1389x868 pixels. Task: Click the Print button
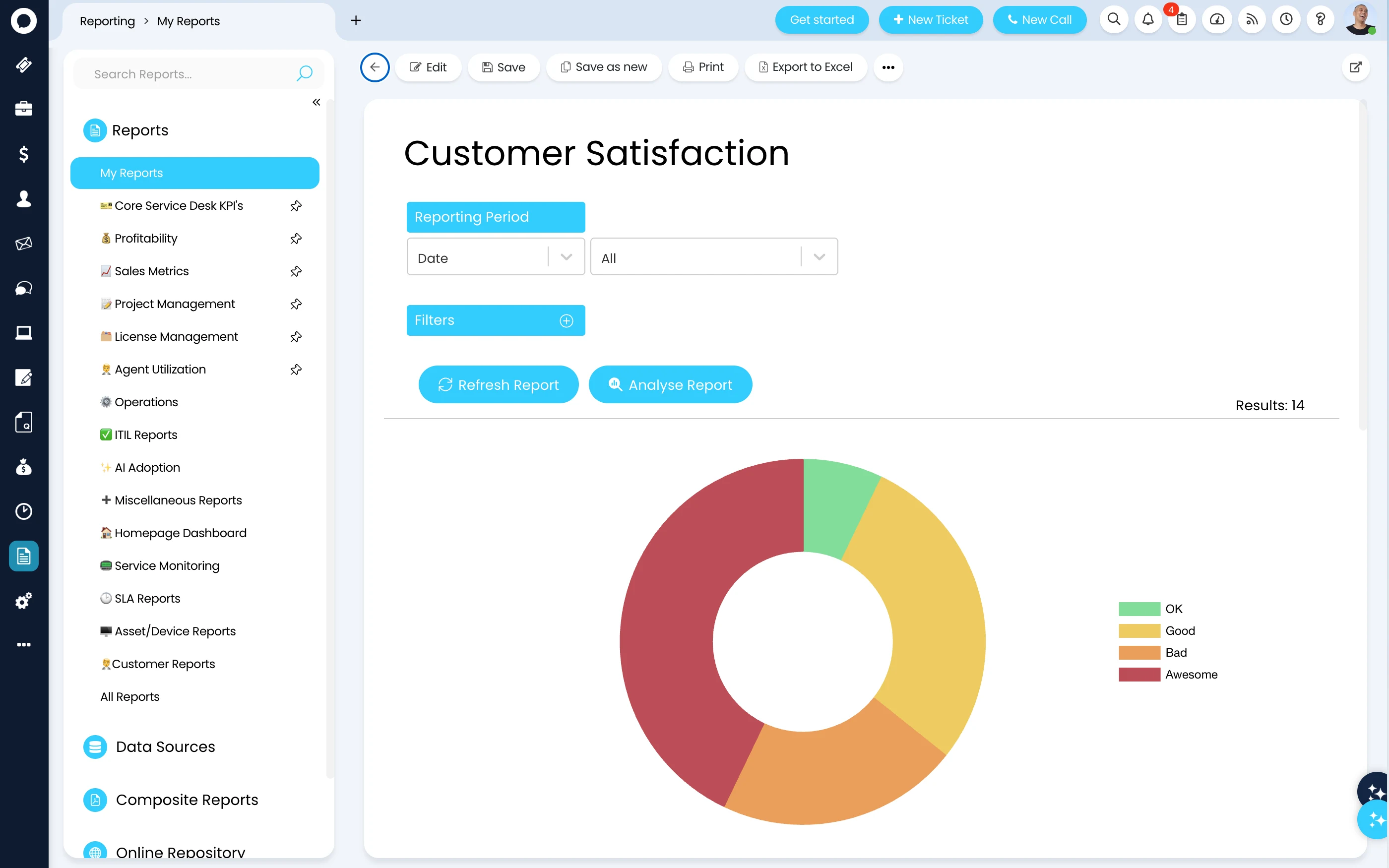703,67
